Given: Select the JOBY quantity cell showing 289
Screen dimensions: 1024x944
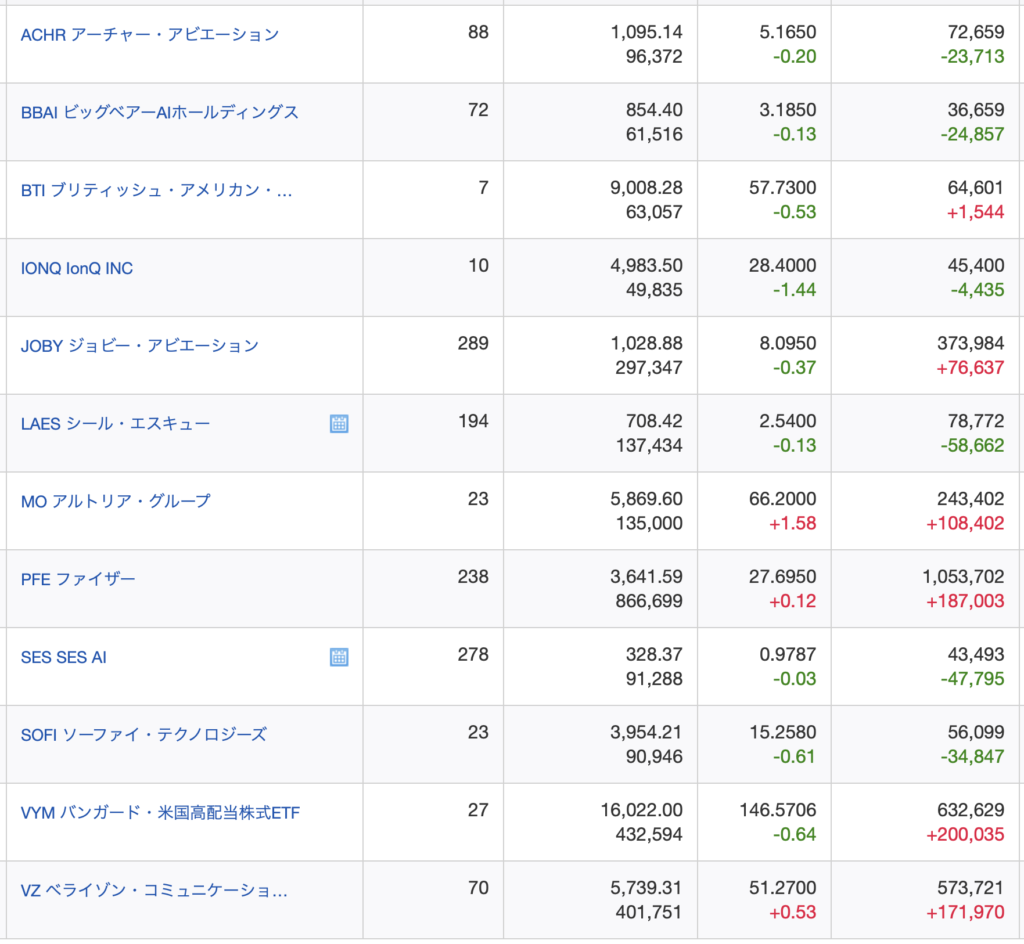Looking at the screenshot, I should tap(472, 344).
